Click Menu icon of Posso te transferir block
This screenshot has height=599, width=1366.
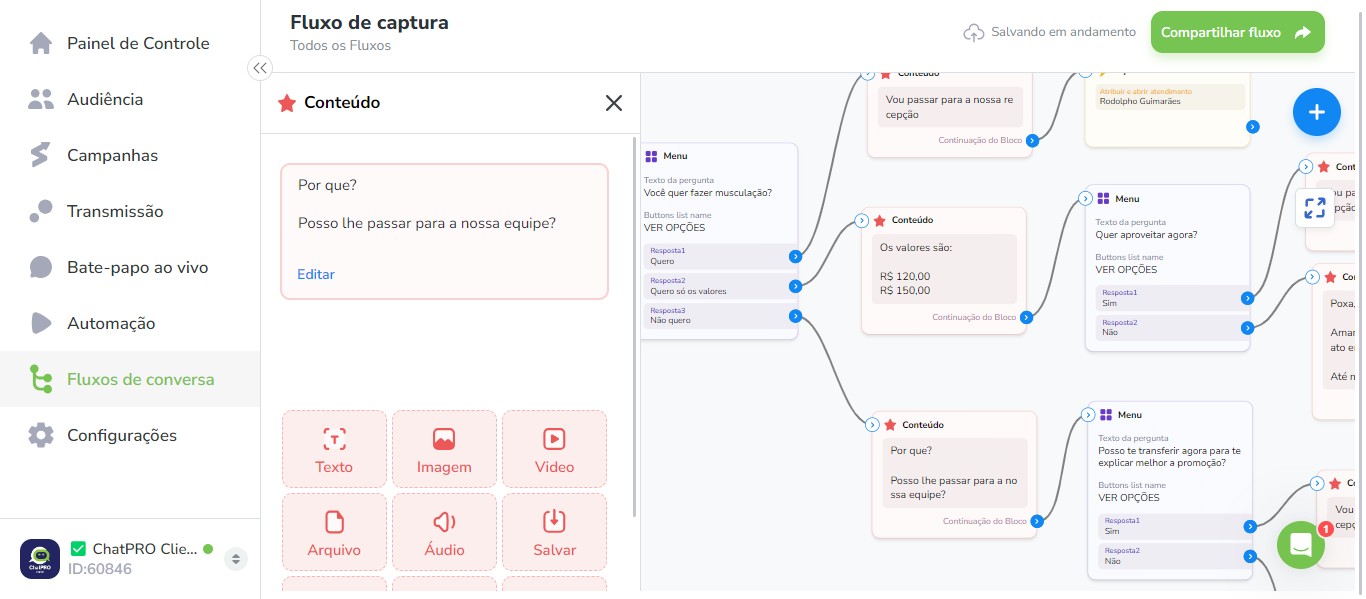click(x=1106, y=414)
